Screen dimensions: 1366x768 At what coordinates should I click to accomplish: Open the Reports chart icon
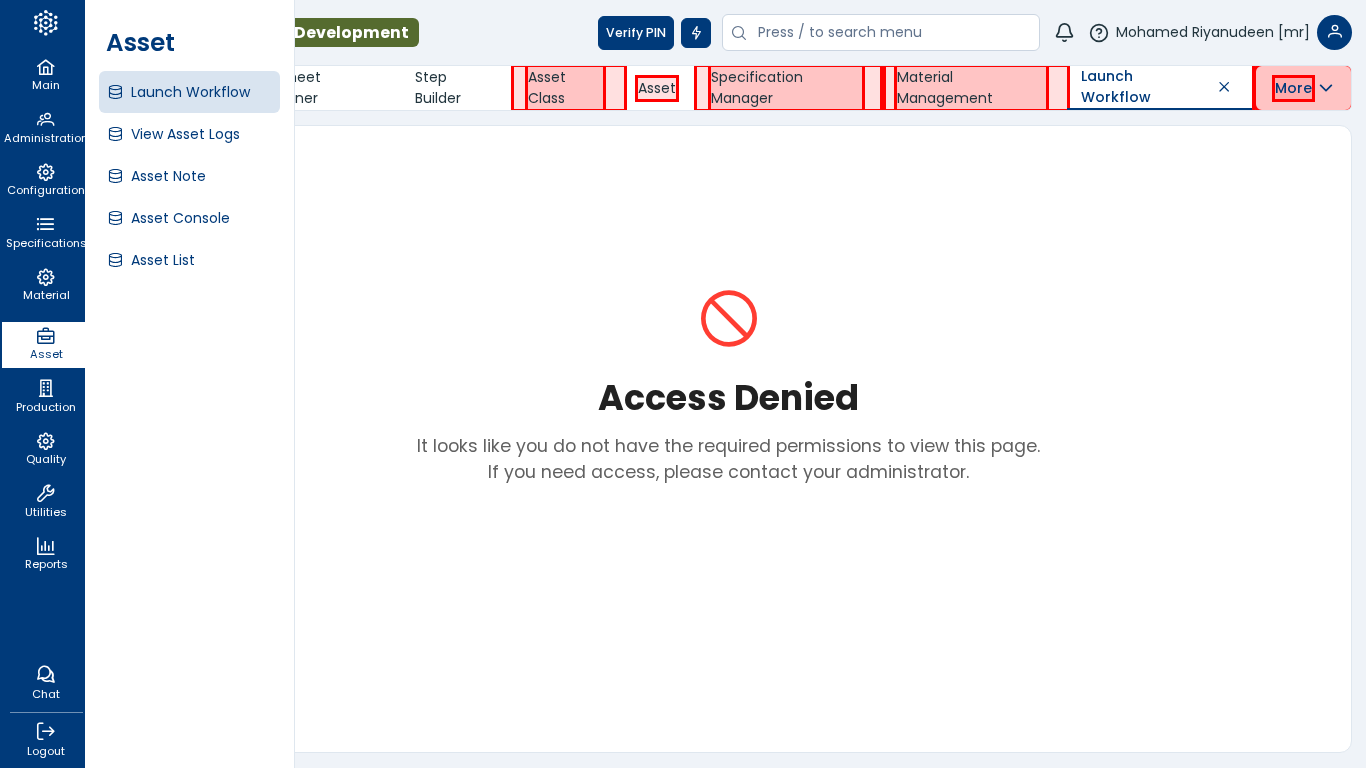45,553
